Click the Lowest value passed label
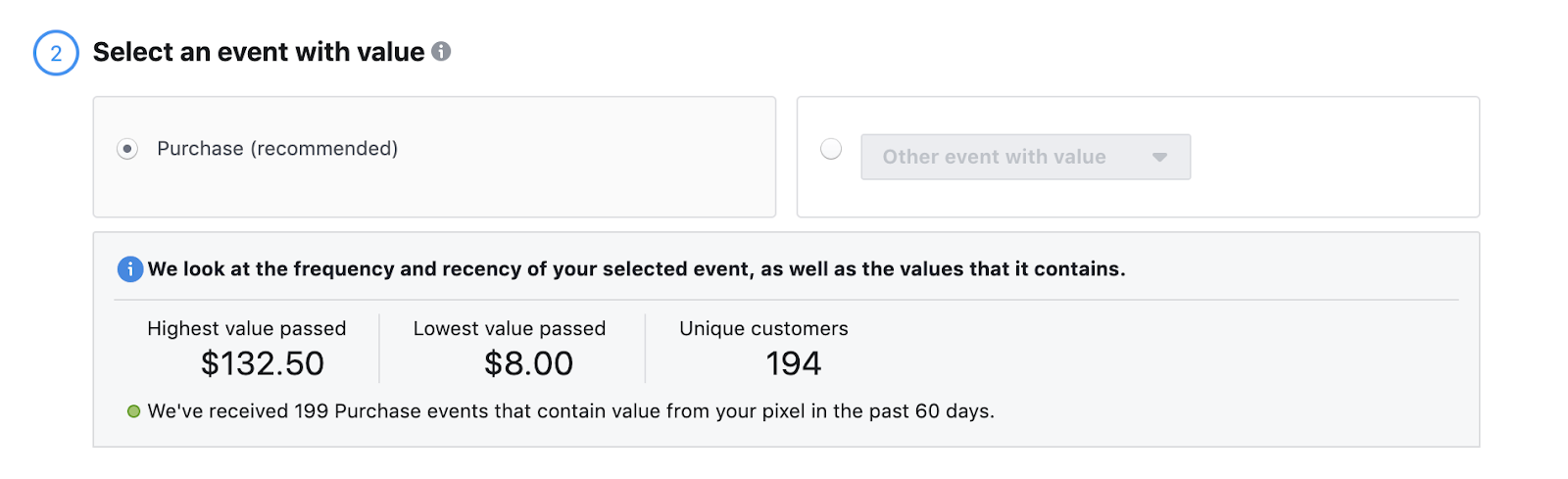Screen dimensions: 1568x479 tap(510, 328)
